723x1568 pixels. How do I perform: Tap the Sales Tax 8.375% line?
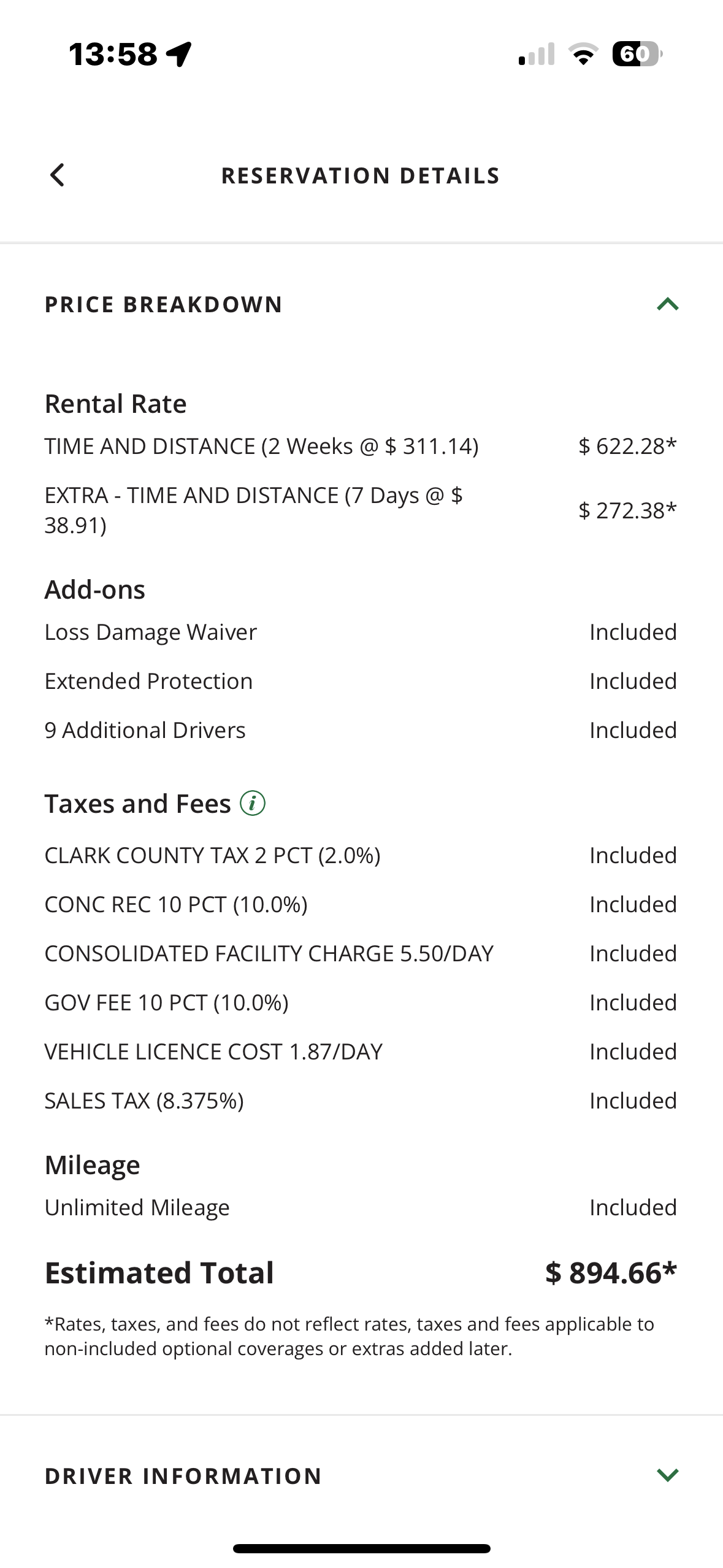click(x=145, y=1101)
